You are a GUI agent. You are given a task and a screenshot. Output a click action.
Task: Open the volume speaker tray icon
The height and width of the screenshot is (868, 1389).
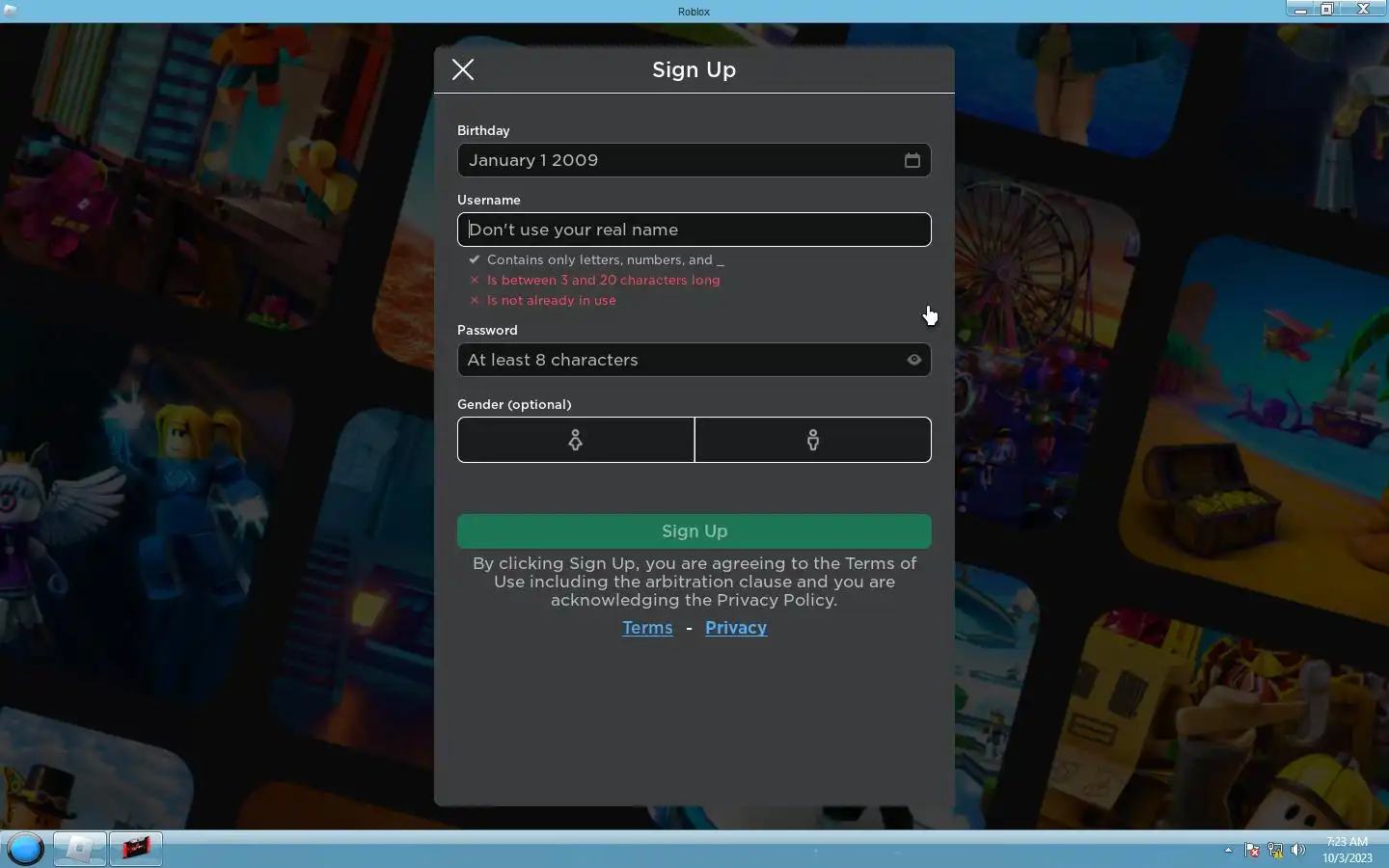coord(1299,851)
